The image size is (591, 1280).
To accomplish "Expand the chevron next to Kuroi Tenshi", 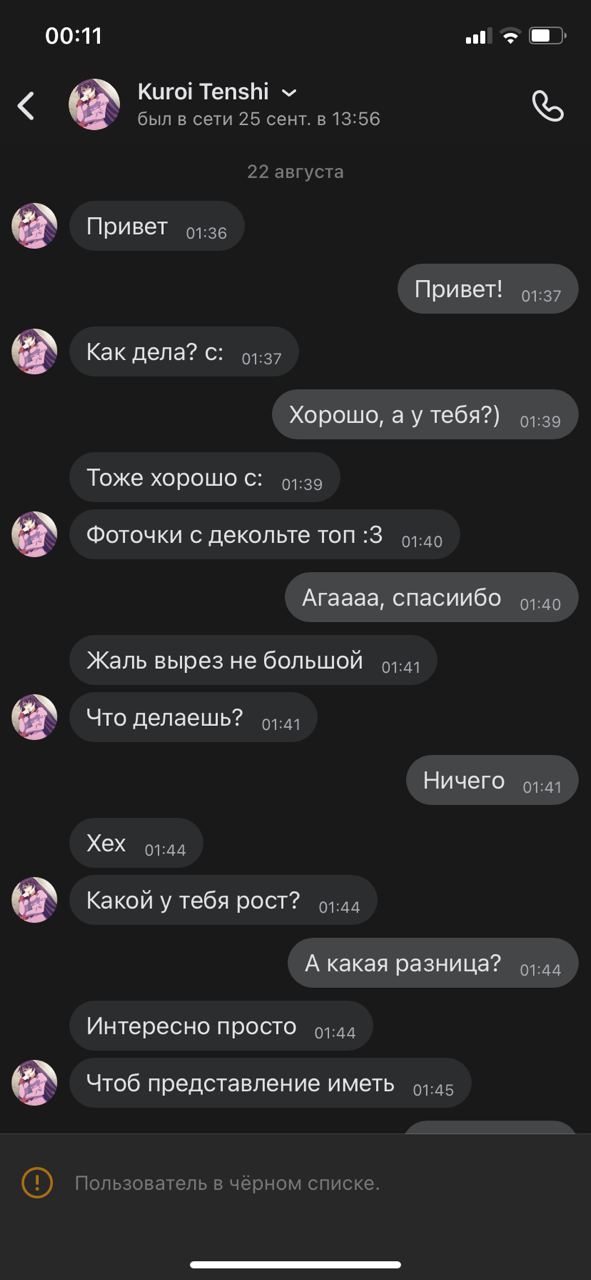I will (x=289, y=93).
